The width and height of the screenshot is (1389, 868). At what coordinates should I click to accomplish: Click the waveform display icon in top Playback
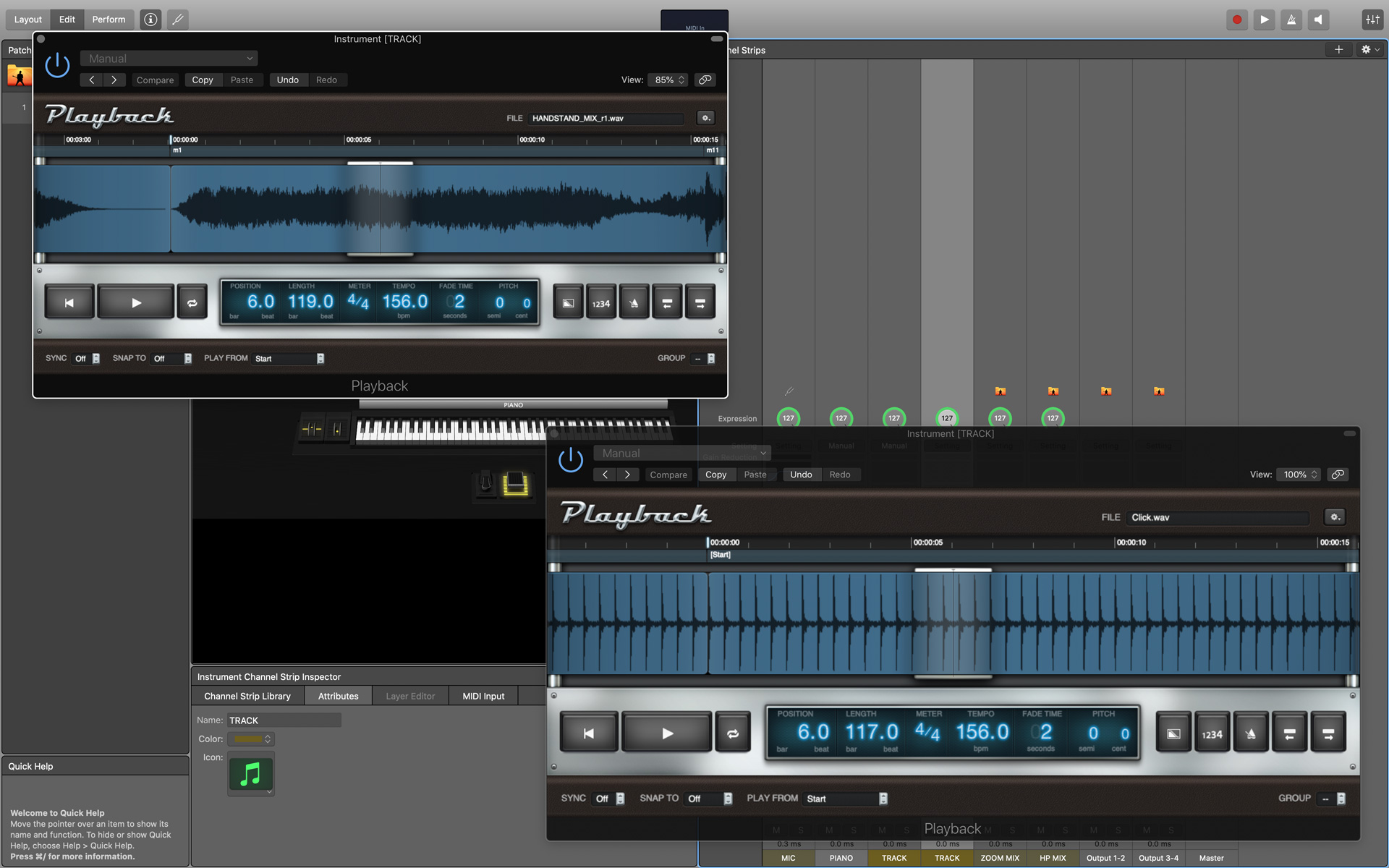coord(567,301)
